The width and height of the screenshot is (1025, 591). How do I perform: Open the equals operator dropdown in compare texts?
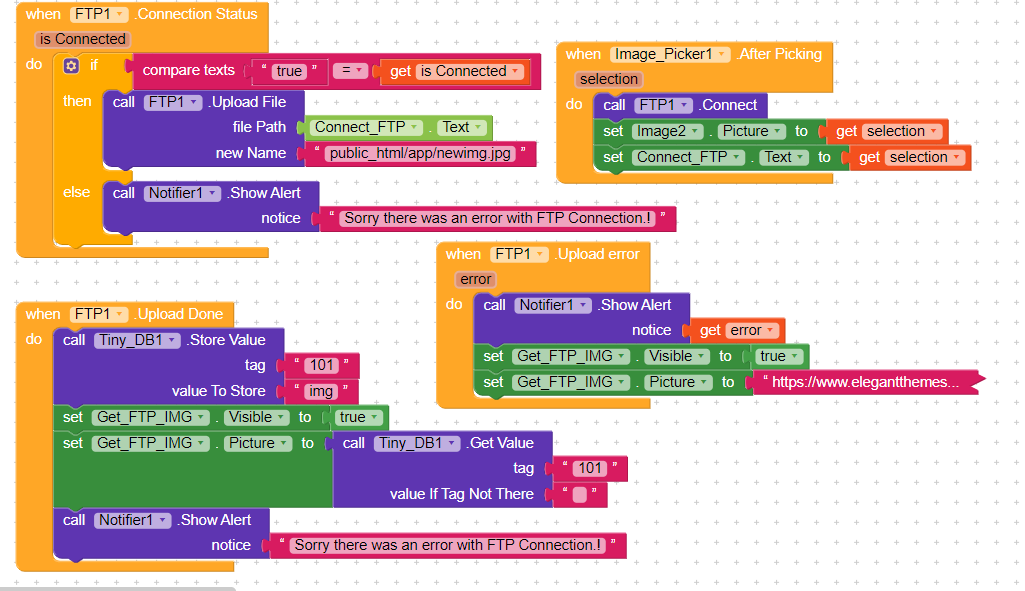pyautogui.click(x=350, y=70)
